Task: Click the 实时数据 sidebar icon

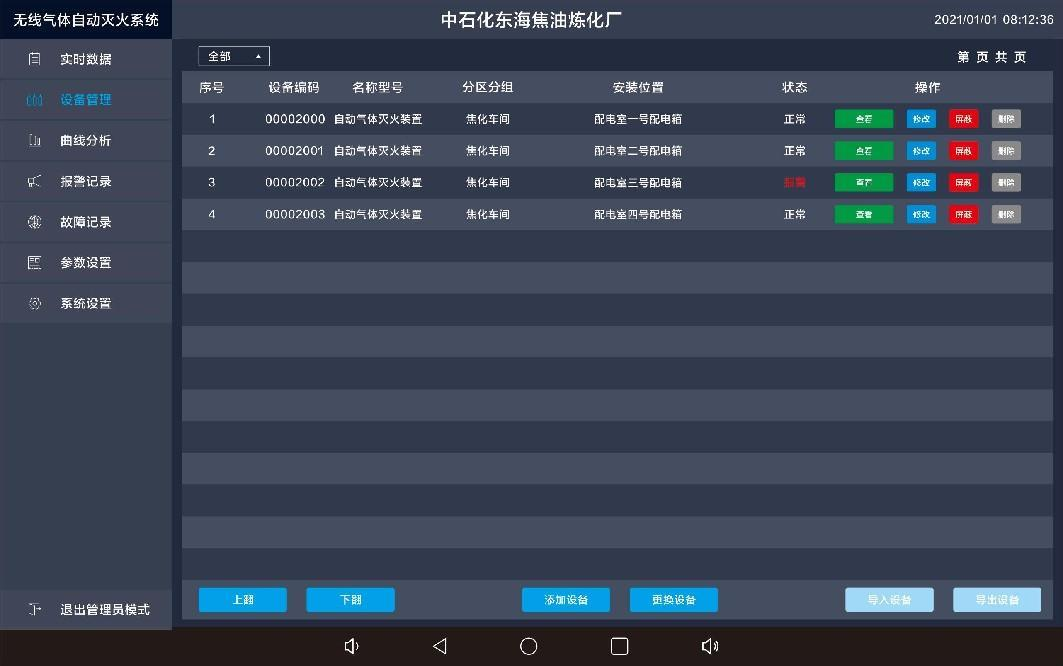Action: click(35, 59)
